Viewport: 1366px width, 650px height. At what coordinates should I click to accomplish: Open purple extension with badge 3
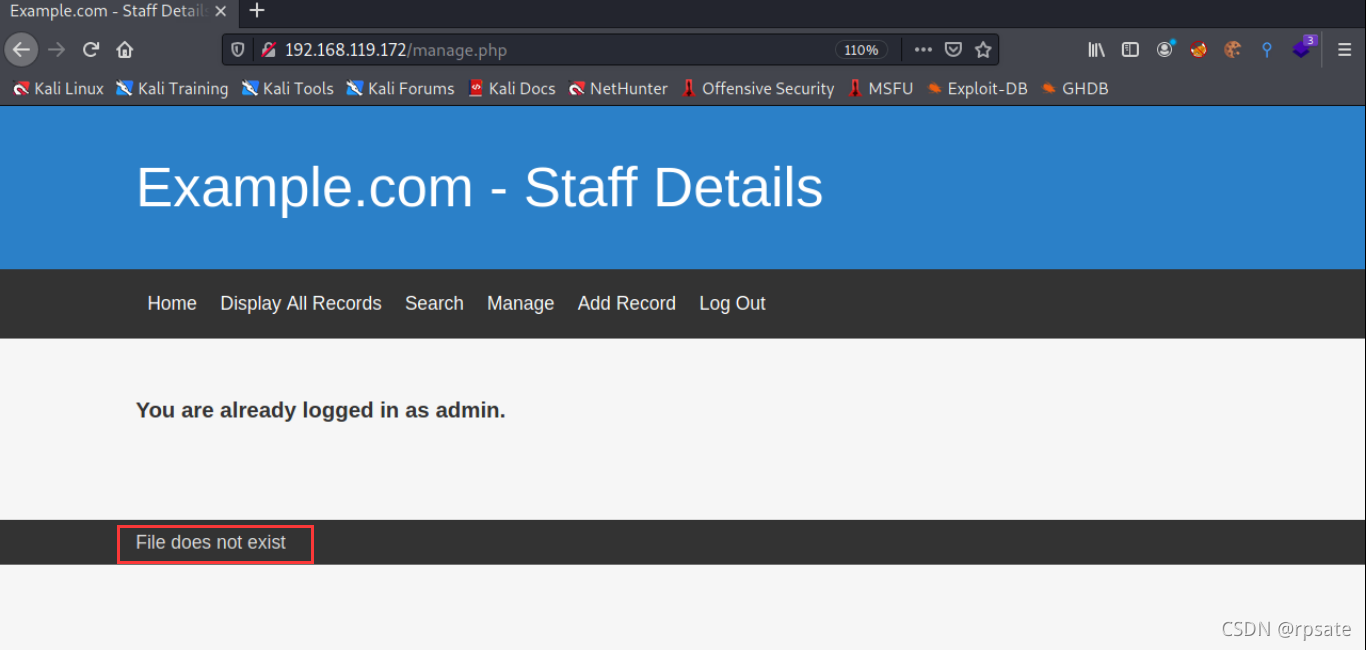pyautogui.click(x=1303, y=47)
